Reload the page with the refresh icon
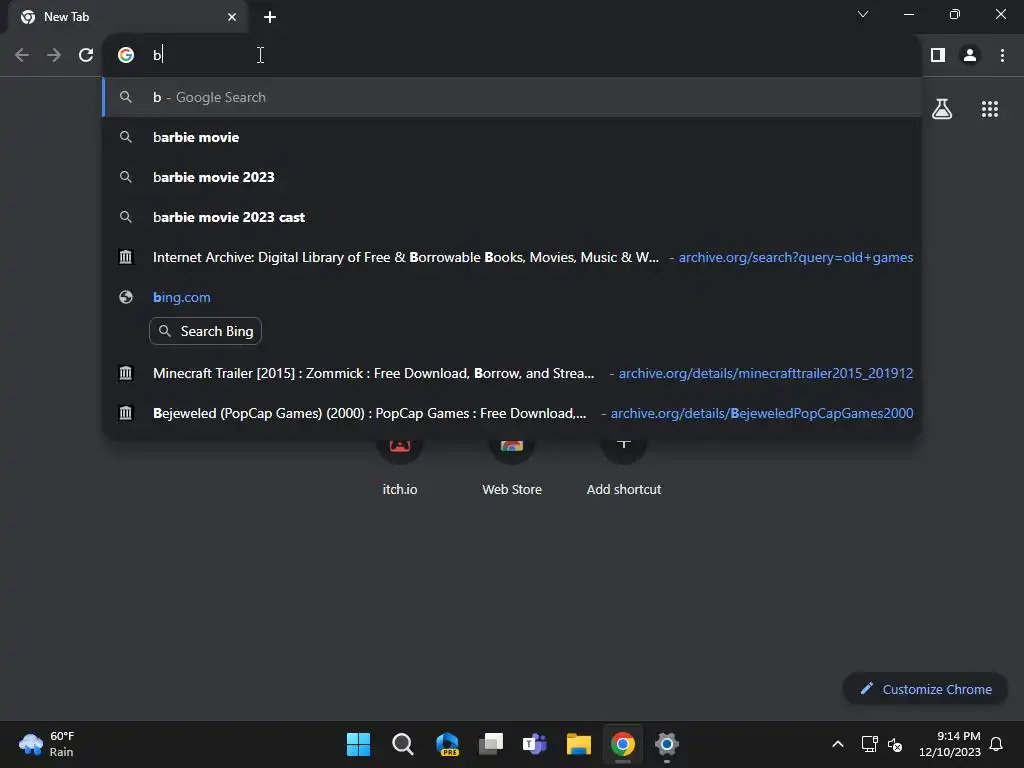Screen dimensions: 1024x768 (86, 55)
